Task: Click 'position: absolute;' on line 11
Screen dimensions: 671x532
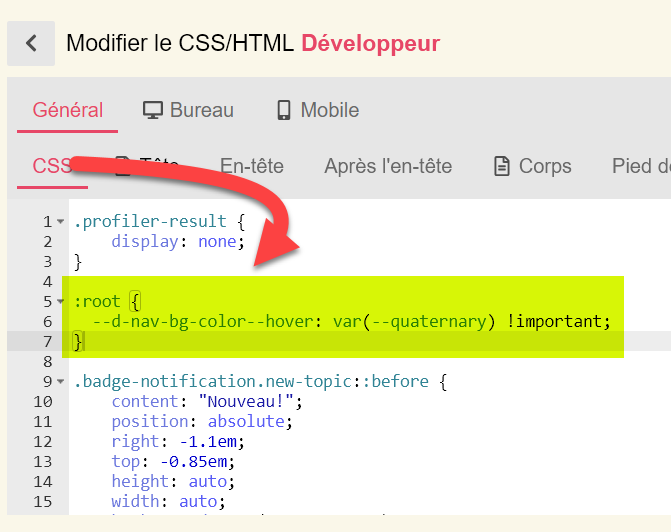Action: tap(202, 421)
